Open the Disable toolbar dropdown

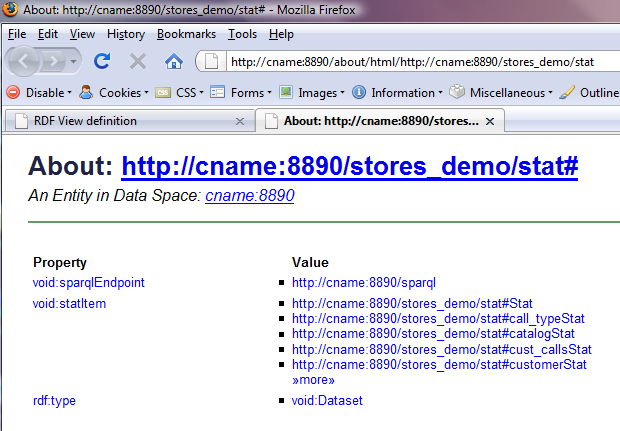tap(40, 93)
